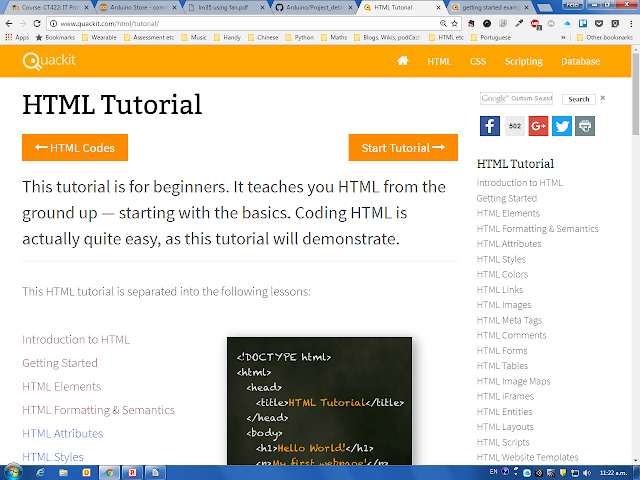
Task: Focus the Google Custom Search field
Action: [516, 98]
